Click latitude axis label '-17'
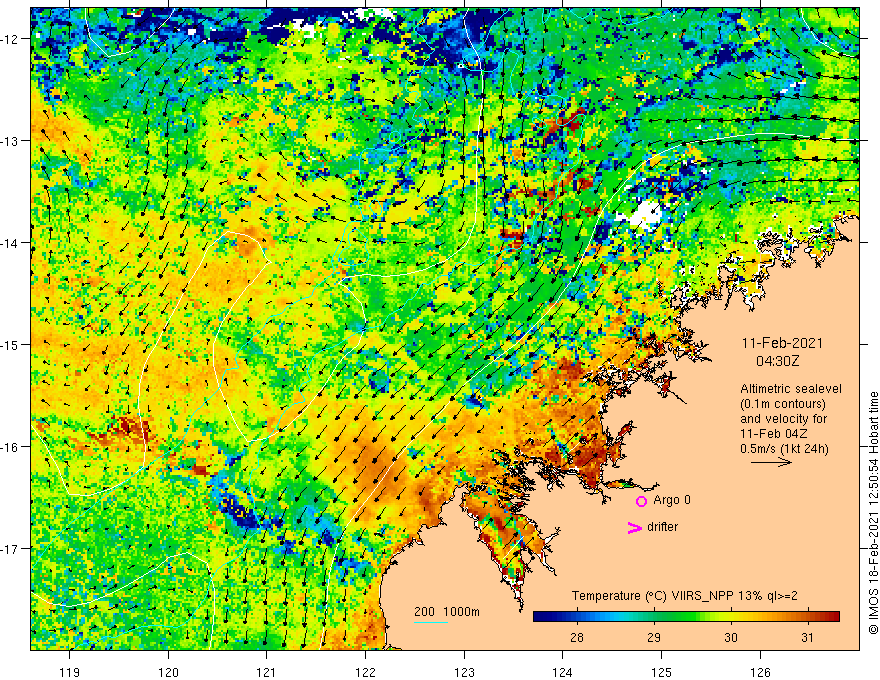 pos(10,548)
